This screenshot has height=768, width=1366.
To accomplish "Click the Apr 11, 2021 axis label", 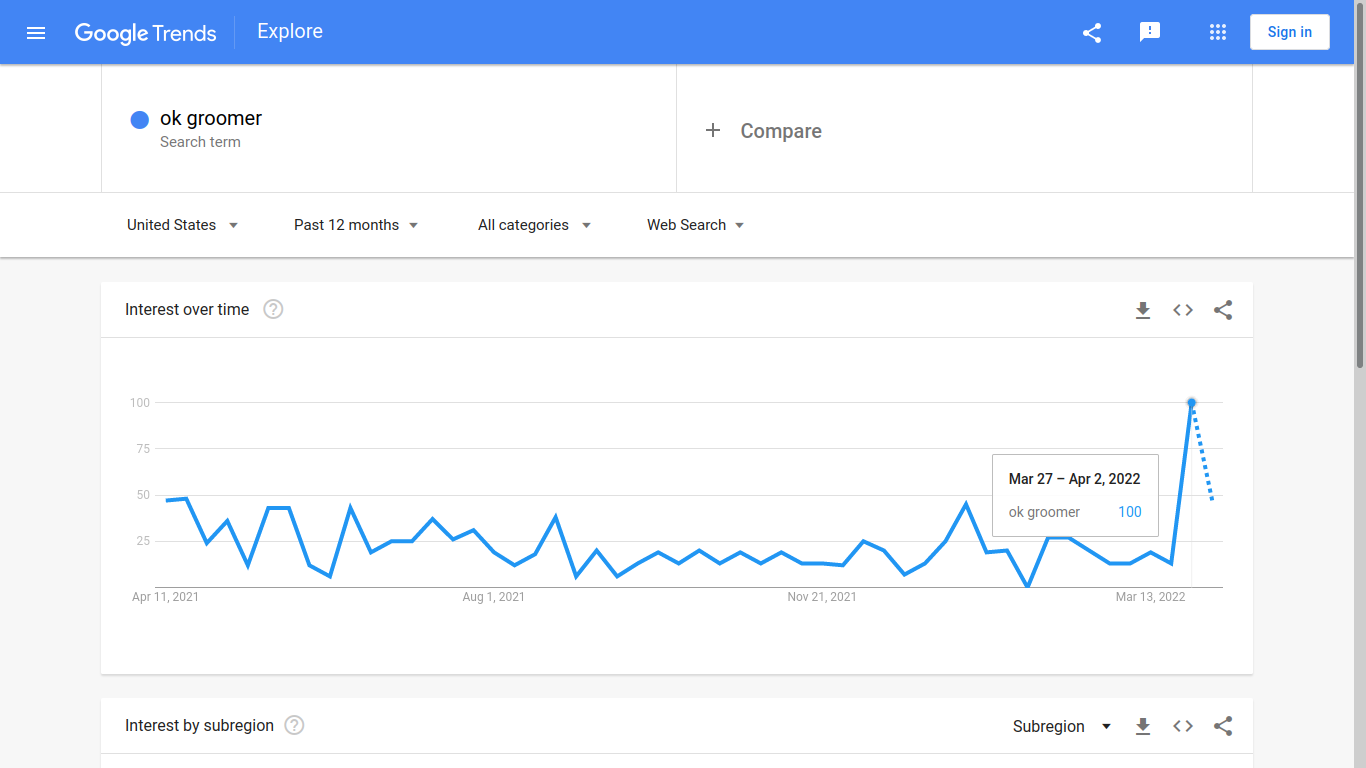I will [x=166, y=597].
